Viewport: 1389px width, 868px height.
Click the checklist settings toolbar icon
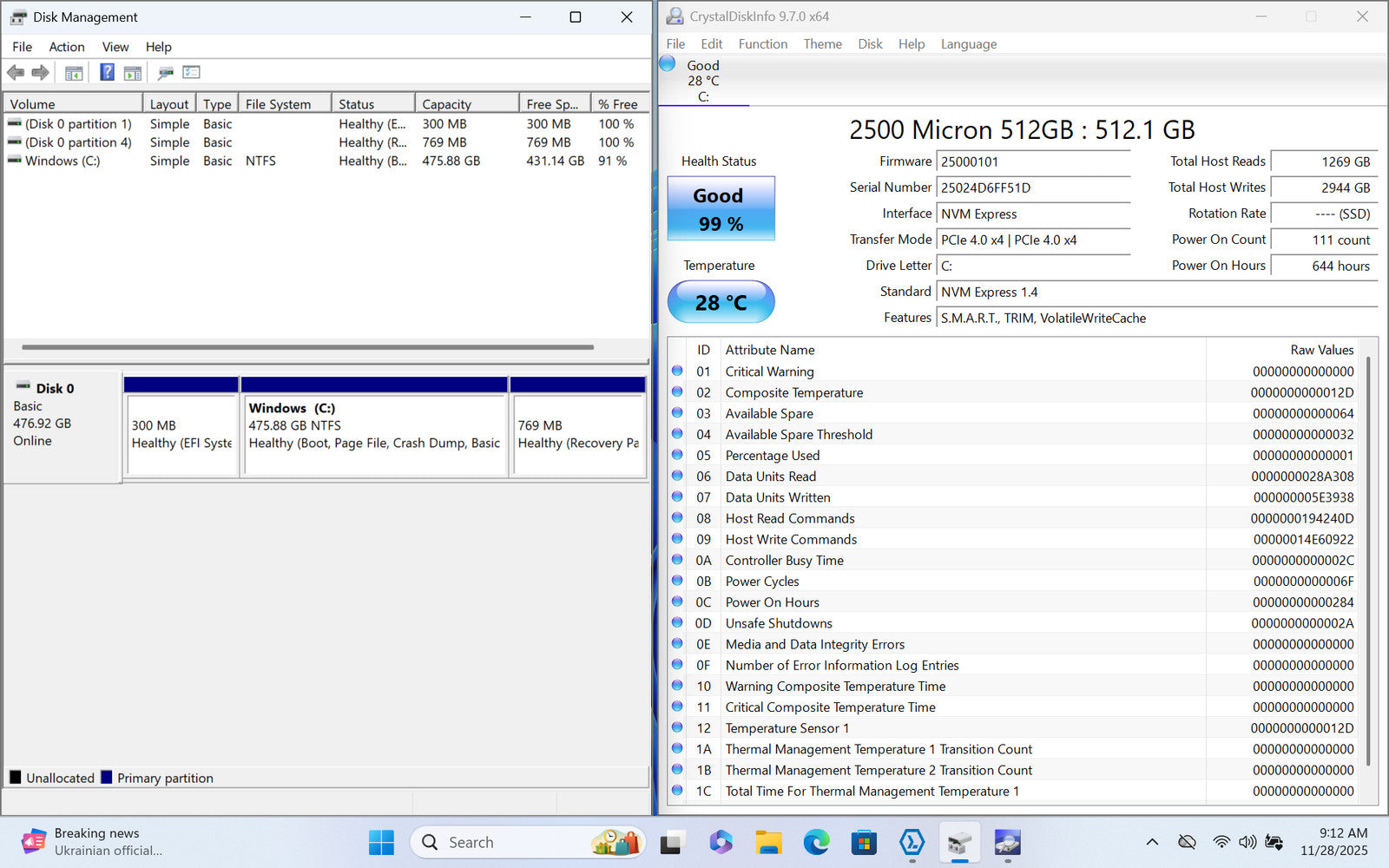192,73
